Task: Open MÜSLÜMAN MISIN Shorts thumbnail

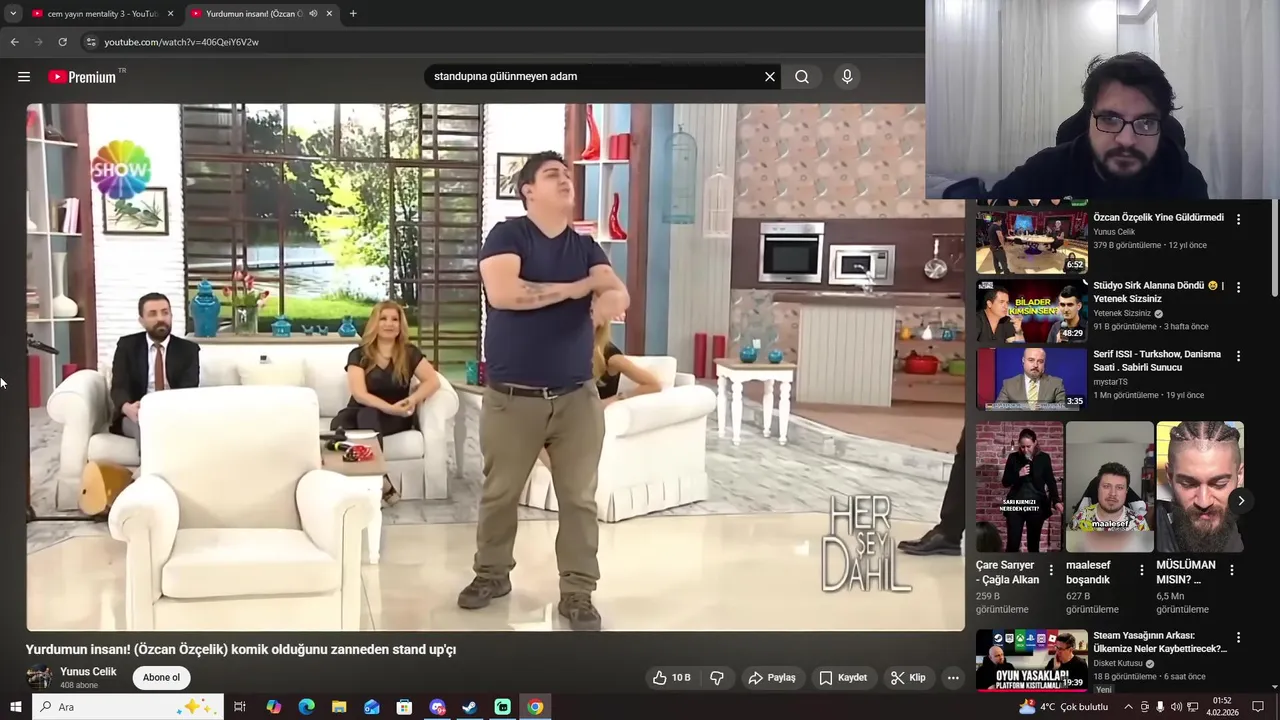Action: (x=1199, y=487)
